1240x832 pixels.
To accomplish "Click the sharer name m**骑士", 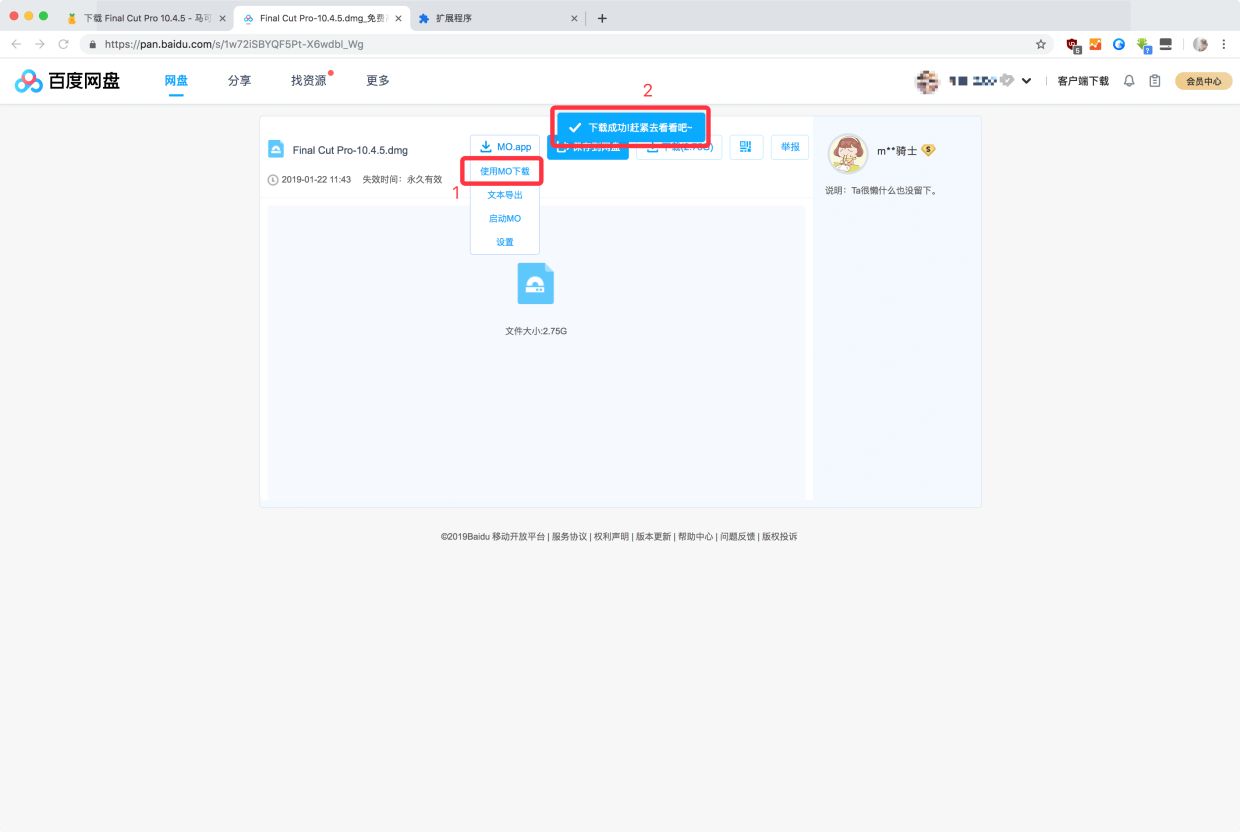I will (x=897, y=151).
